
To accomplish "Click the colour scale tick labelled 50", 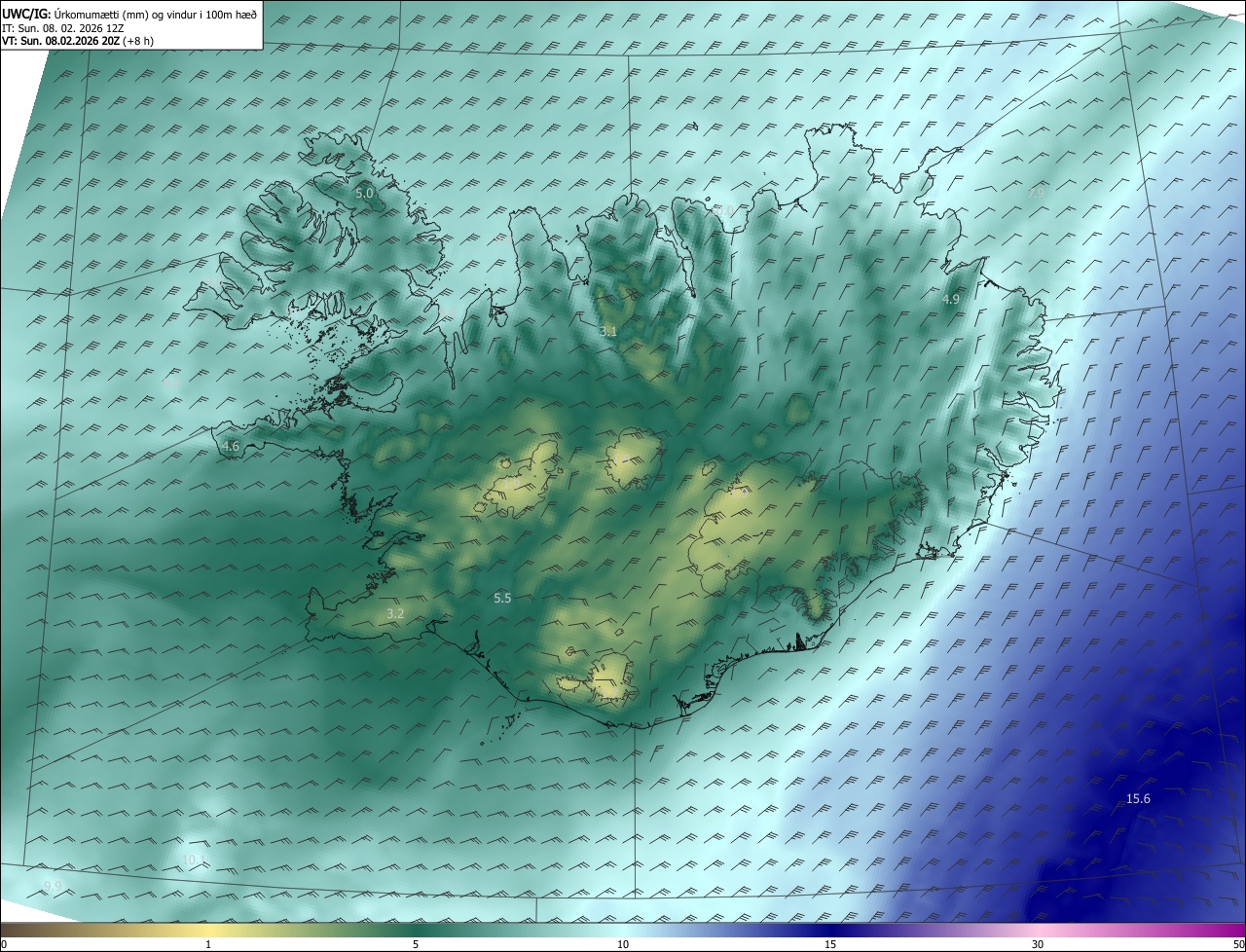I will (1238, 944).
